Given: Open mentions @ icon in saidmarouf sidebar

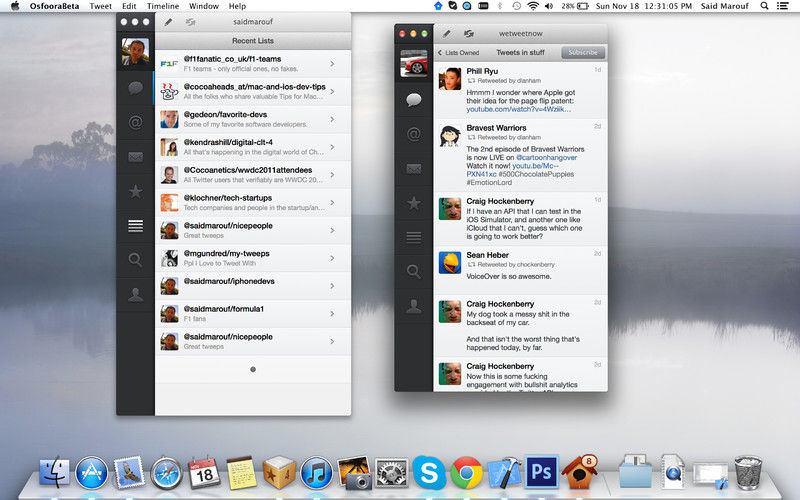Looking at the screenshot, I should pyautogui.click(x=135, y=122).
